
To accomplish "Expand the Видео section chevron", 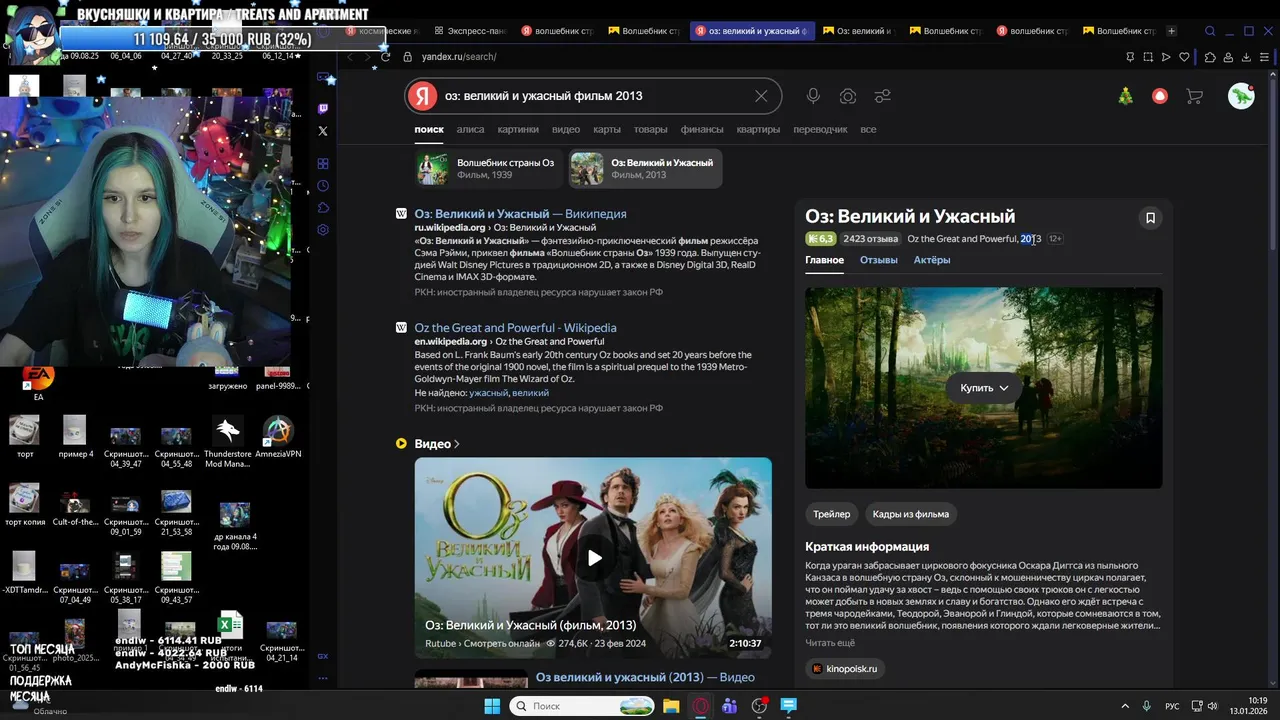I will point(457,444).
